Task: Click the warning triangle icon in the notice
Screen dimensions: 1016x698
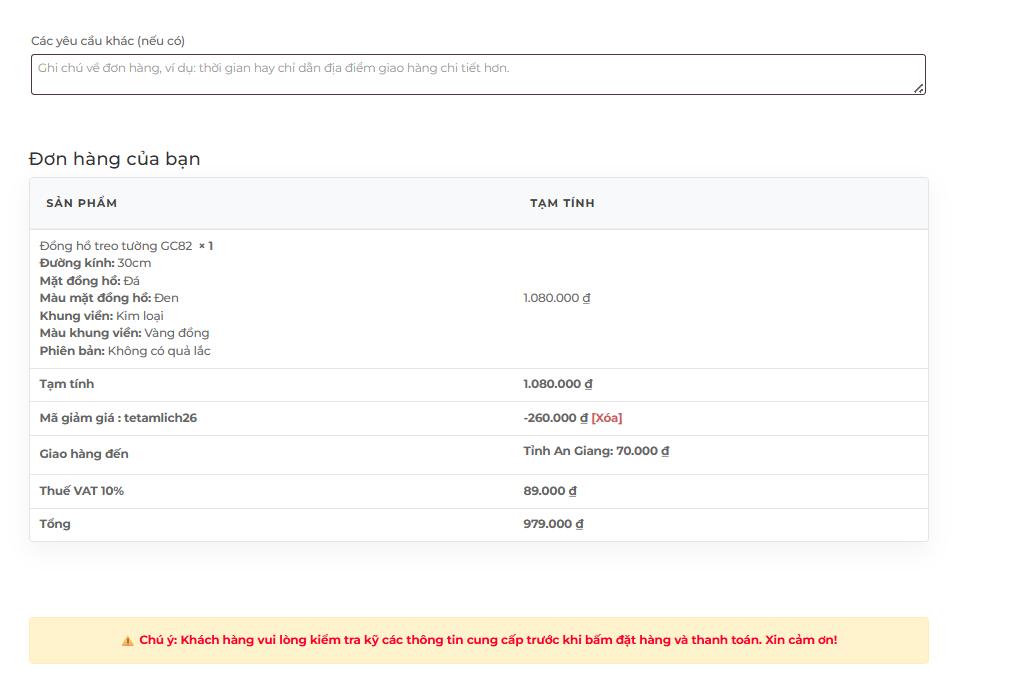Action: [127, 641]
